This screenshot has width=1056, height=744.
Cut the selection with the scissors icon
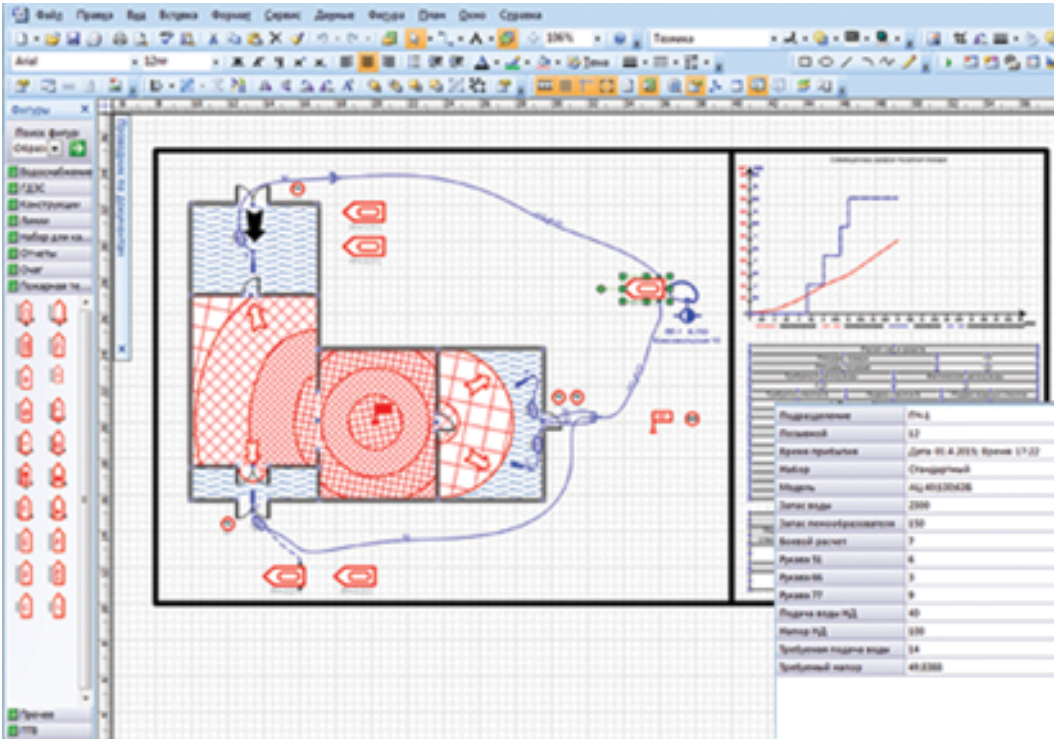[213, 39]
